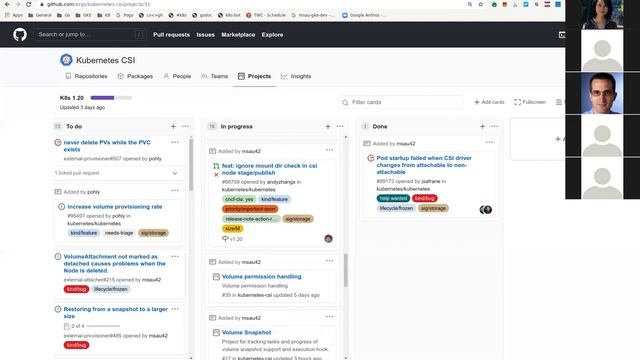Open the Marketplace nav item
This screenshot has width=640, height=360.
238,35
